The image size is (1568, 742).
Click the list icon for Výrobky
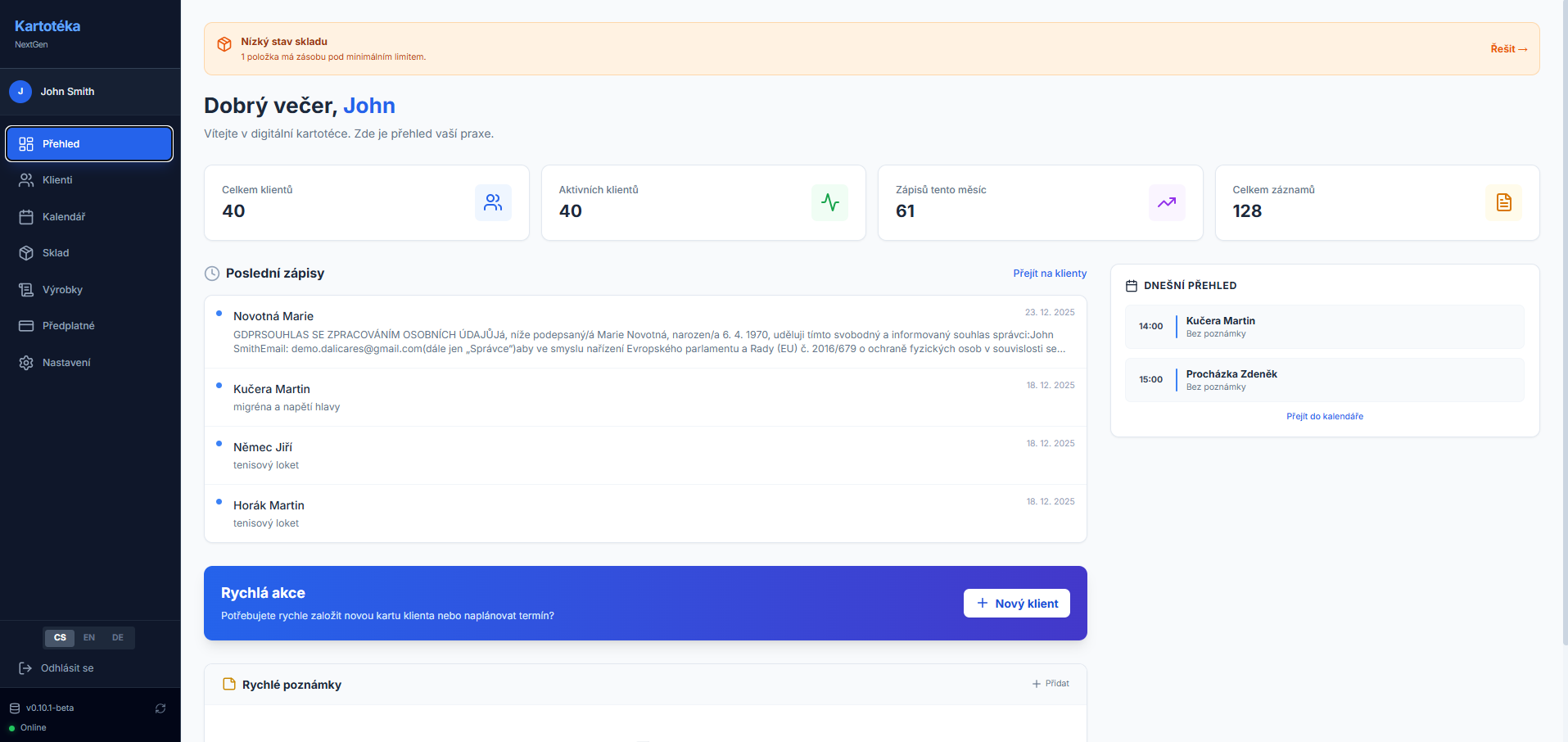(26, 290)
